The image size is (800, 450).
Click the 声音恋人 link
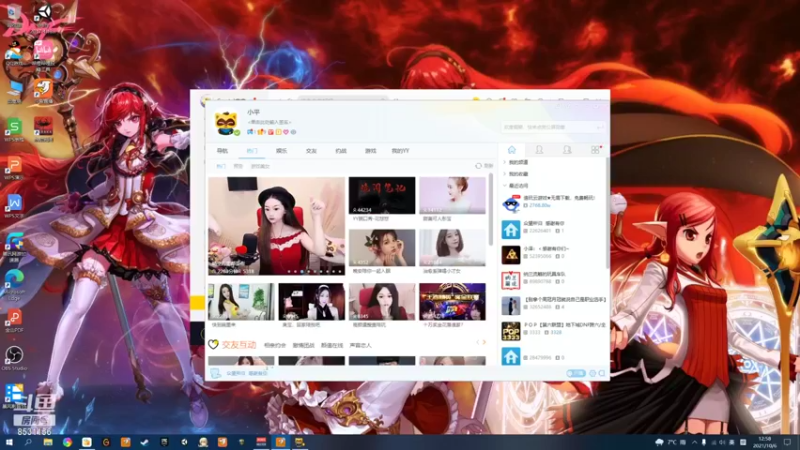point(360,345)
